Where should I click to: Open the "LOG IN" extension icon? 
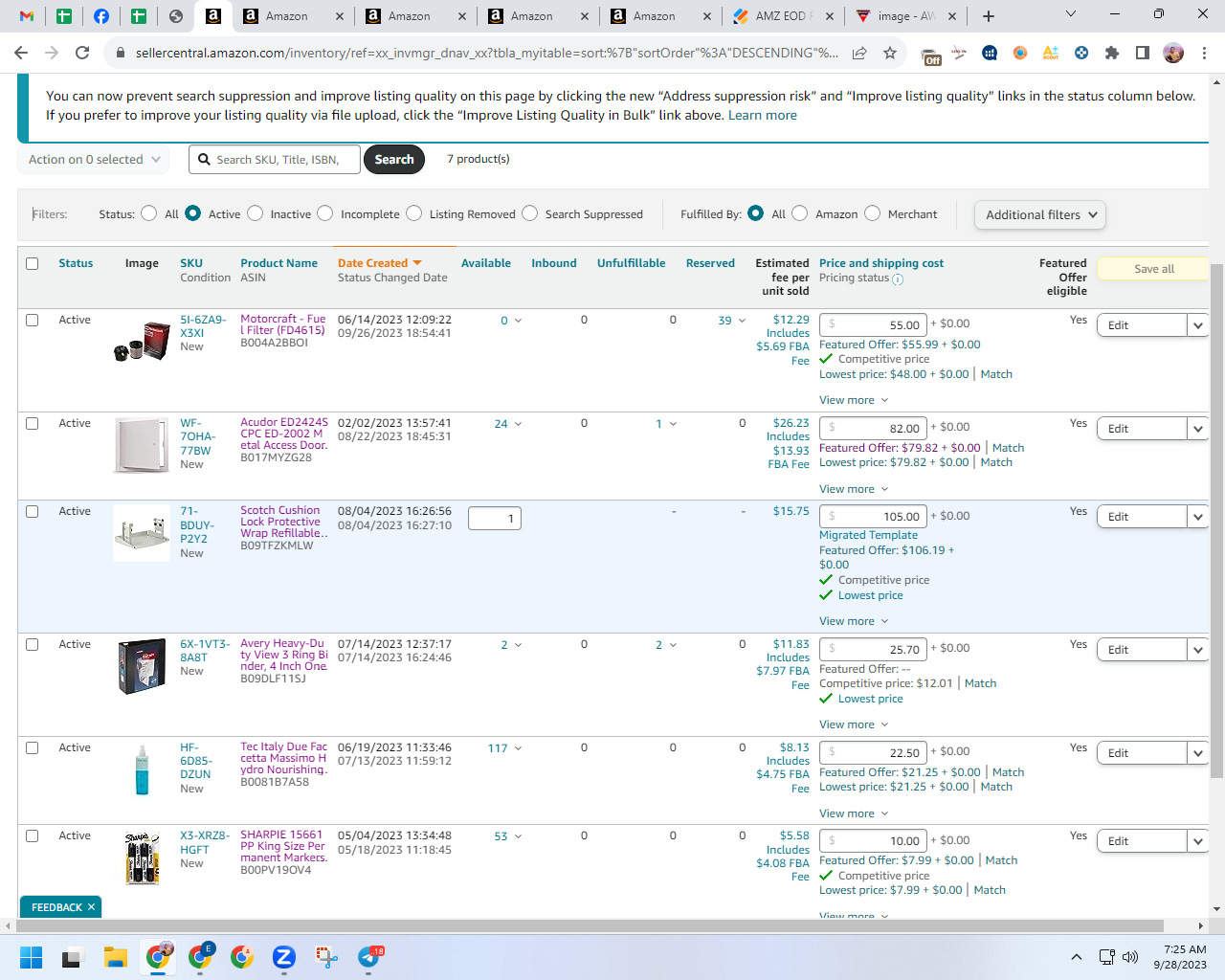[x=959, y=53]
